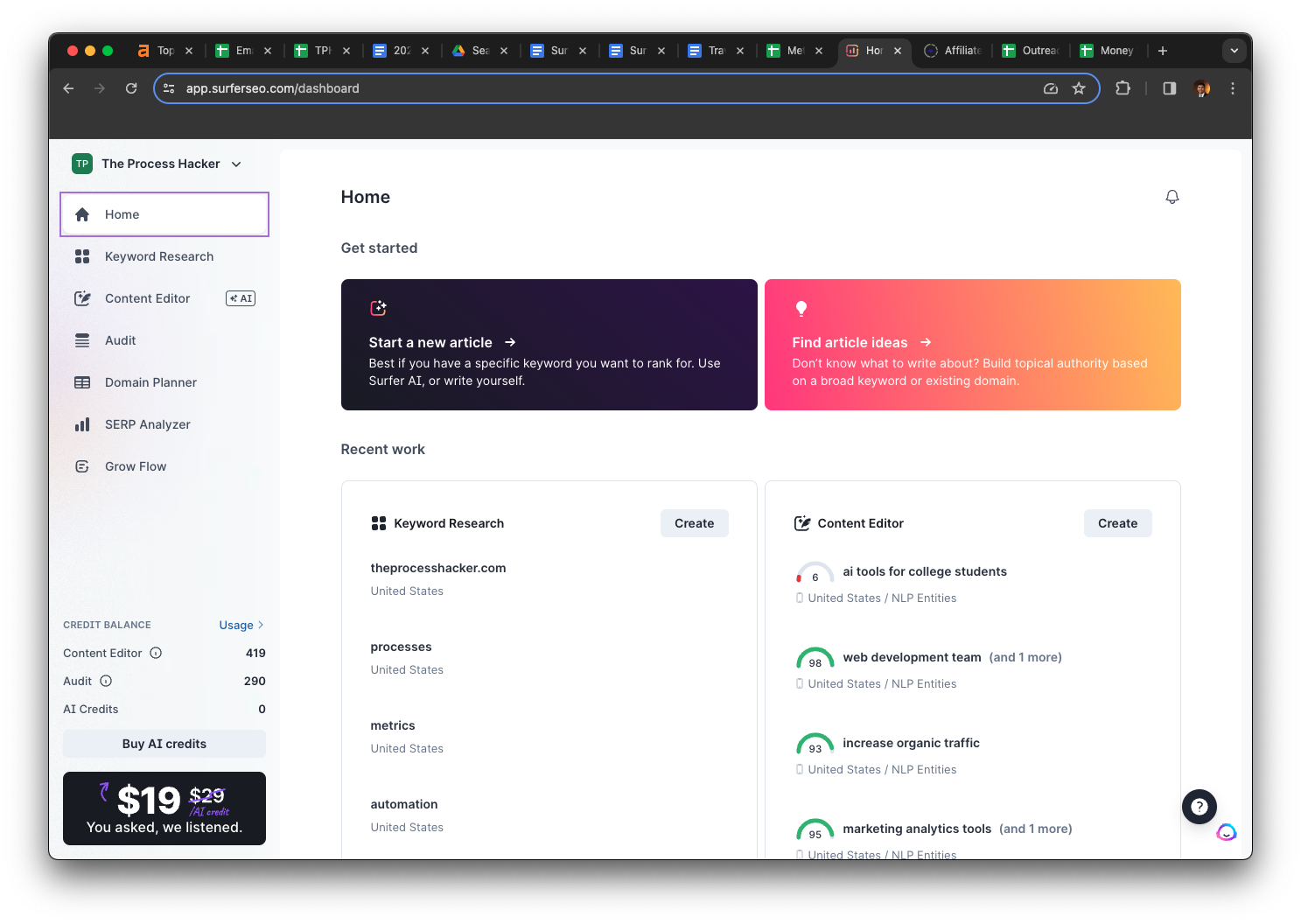Click the score 93 gauge
Screen dimensions: 1301x924
[x=815, y=745]
